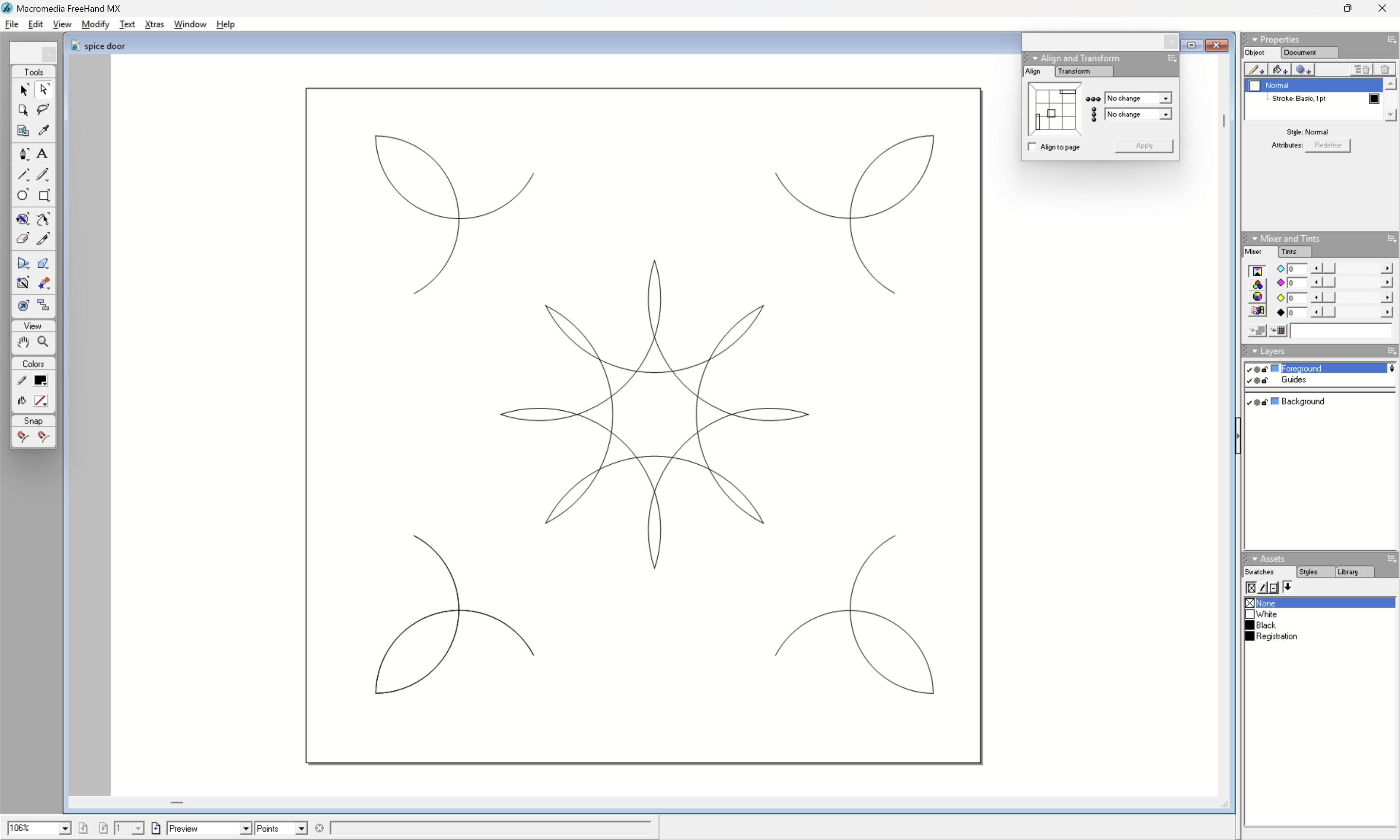Pick the Eyedropper tool

point(43,130)
